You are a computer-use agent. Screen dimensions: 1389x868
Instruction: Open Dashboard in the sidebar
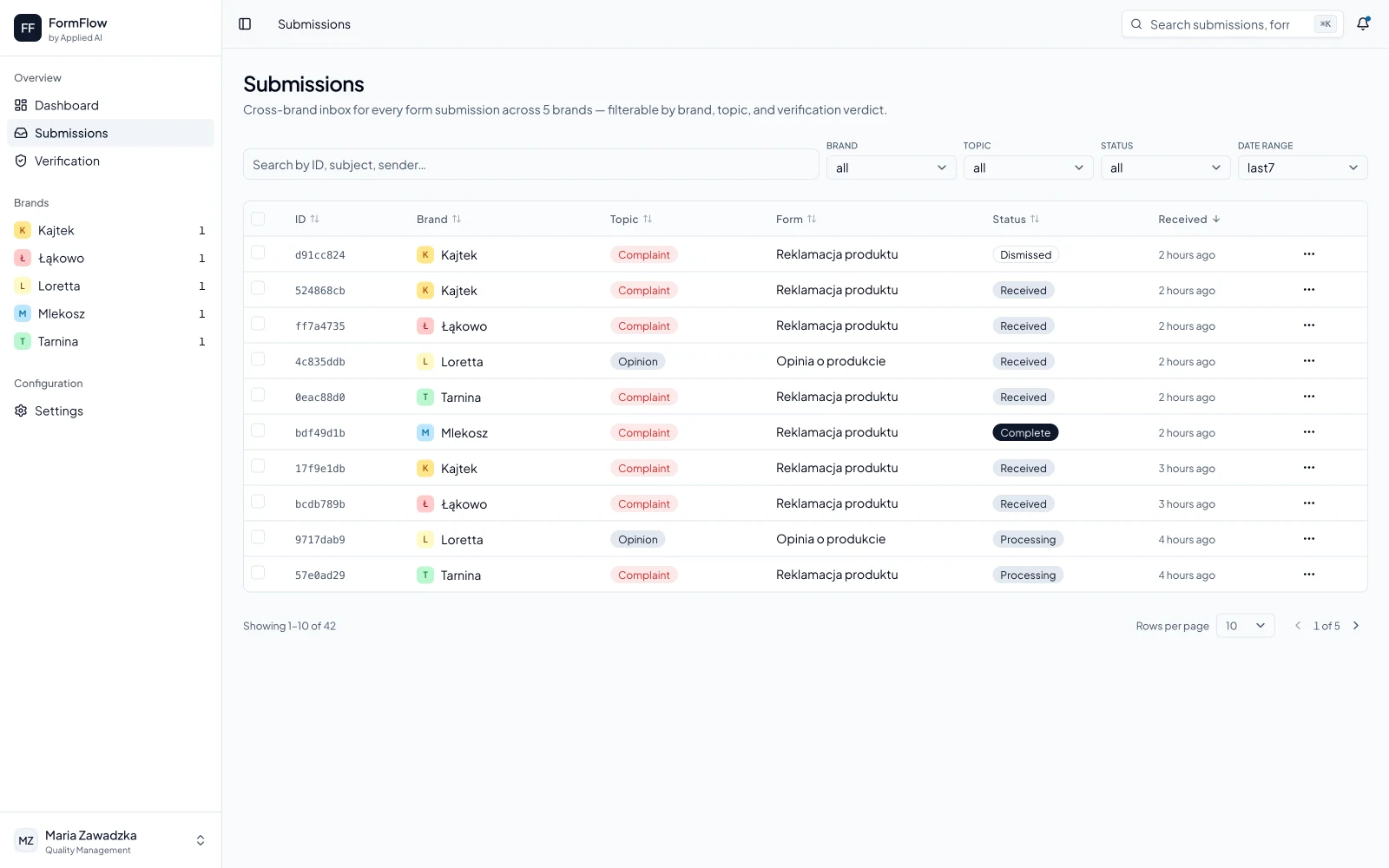click(x=110, y=105)
